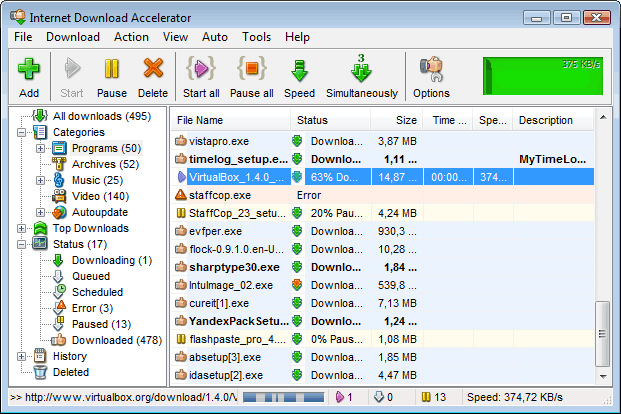This screenshot has width=621, height=414.
Task: Select the Programs (50) category
Action: click(106, 148)
